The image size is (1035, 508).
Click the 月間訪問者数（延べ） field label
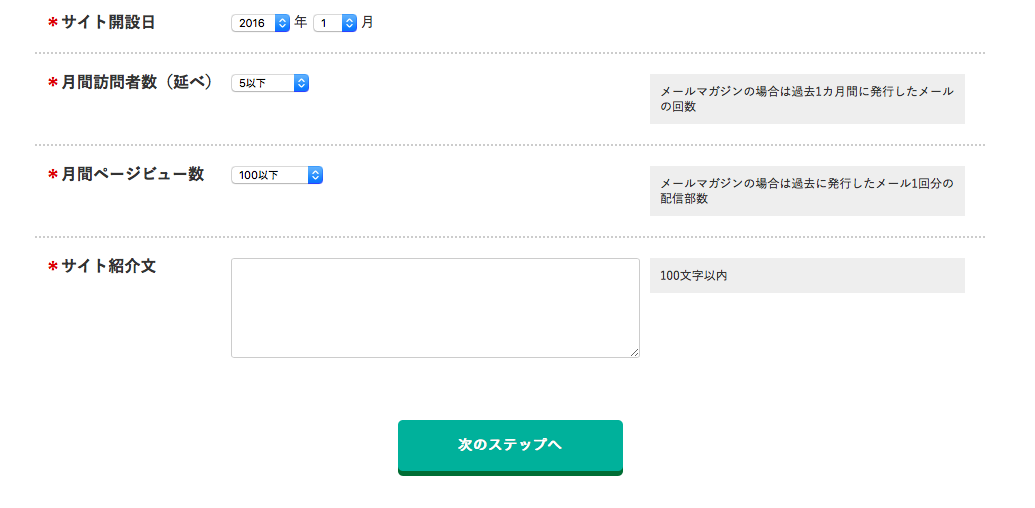[x=138, y=82]
